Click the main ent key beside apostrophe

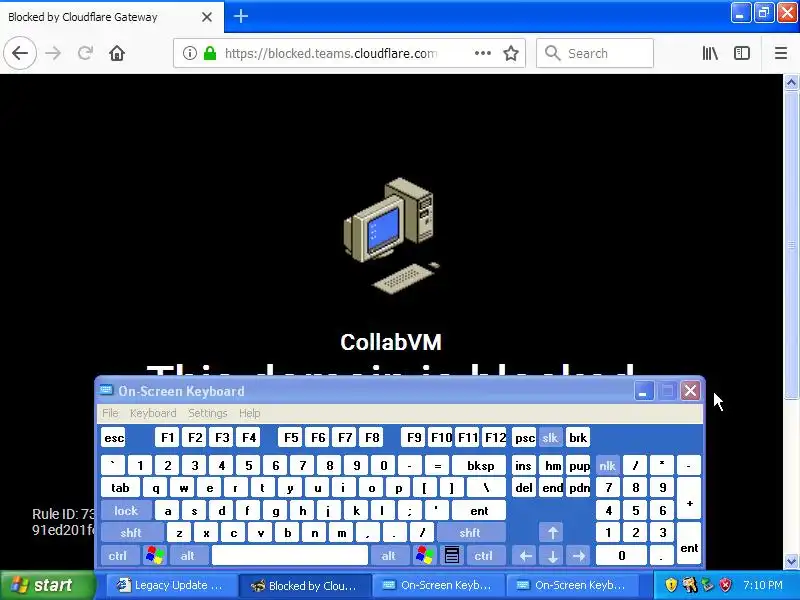tap(479, 511)
